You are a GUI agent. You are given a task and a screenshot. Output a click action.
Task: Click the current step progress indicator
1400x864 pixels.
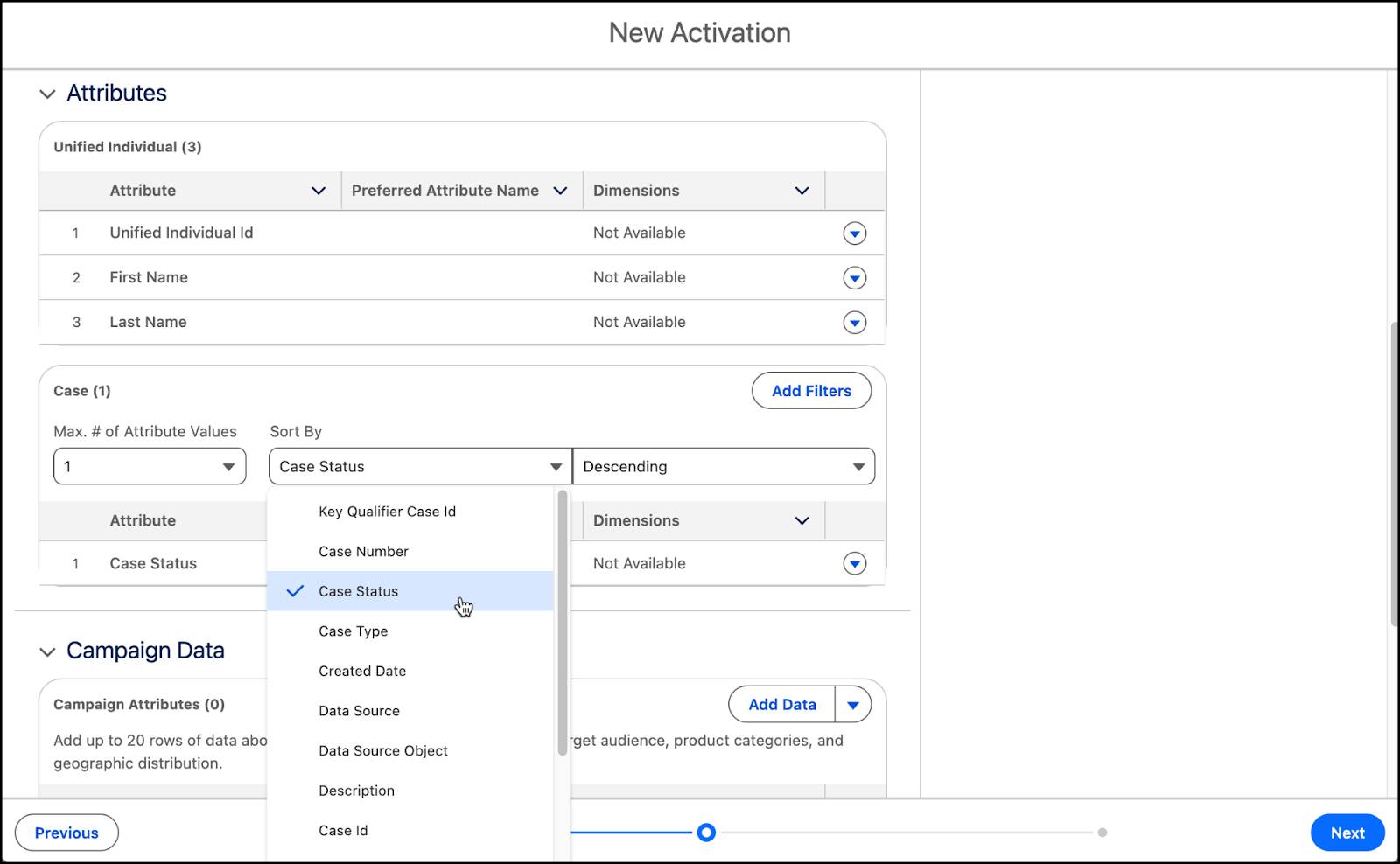[x=706, y=833]
